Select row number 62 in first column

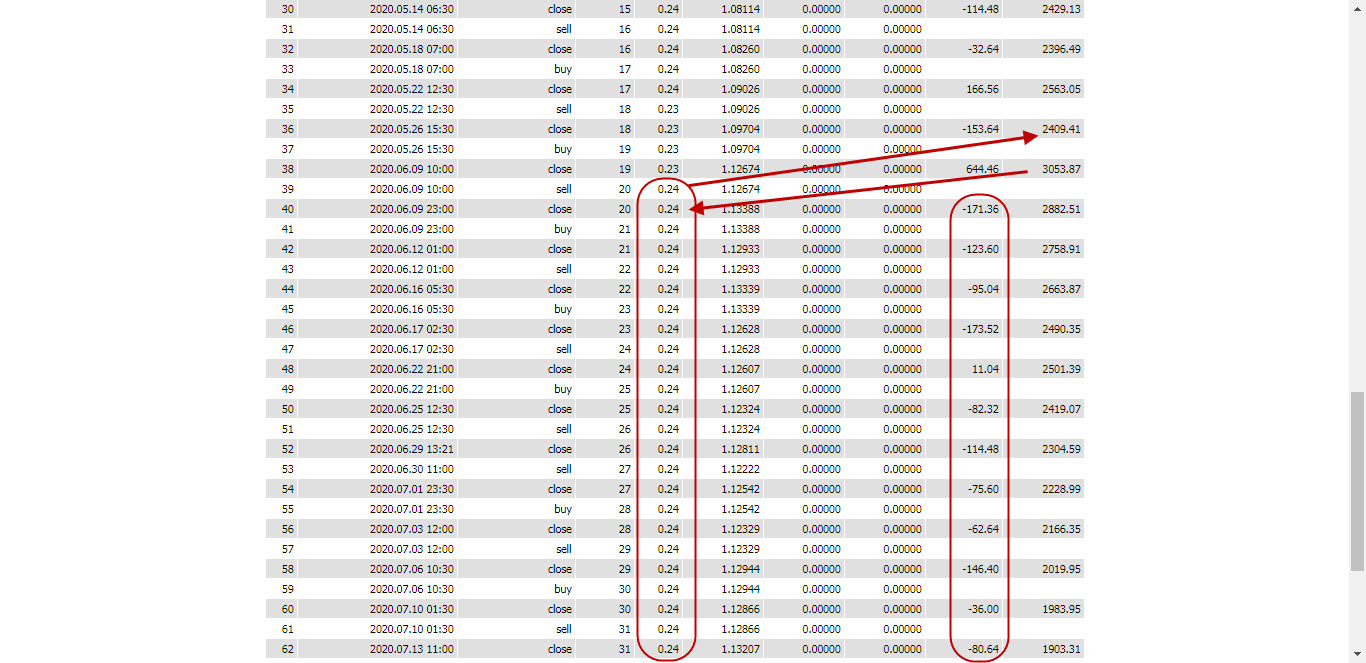coord(288,649)
